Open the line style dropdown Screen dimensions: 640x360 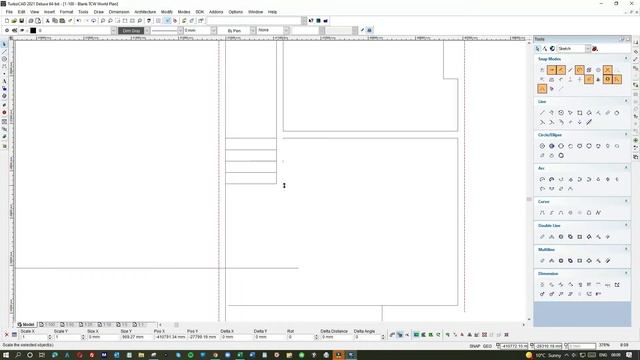pyautogui.click(x=180, y=31)
